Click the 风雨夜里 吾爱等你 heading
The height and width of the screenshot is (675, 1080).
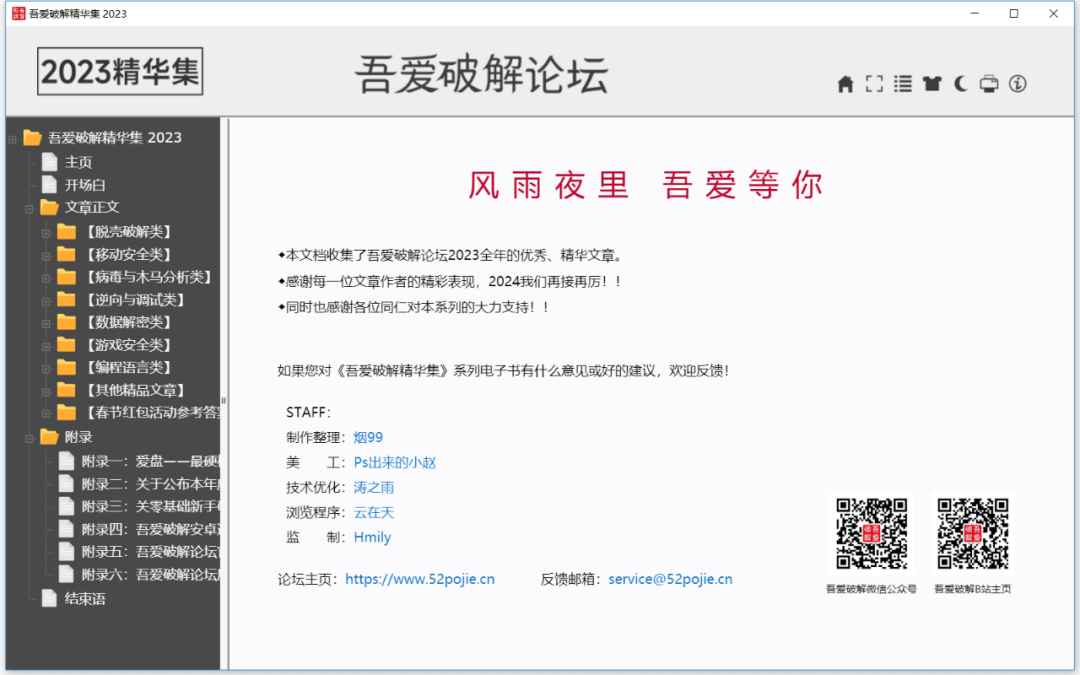click(645, 185)
